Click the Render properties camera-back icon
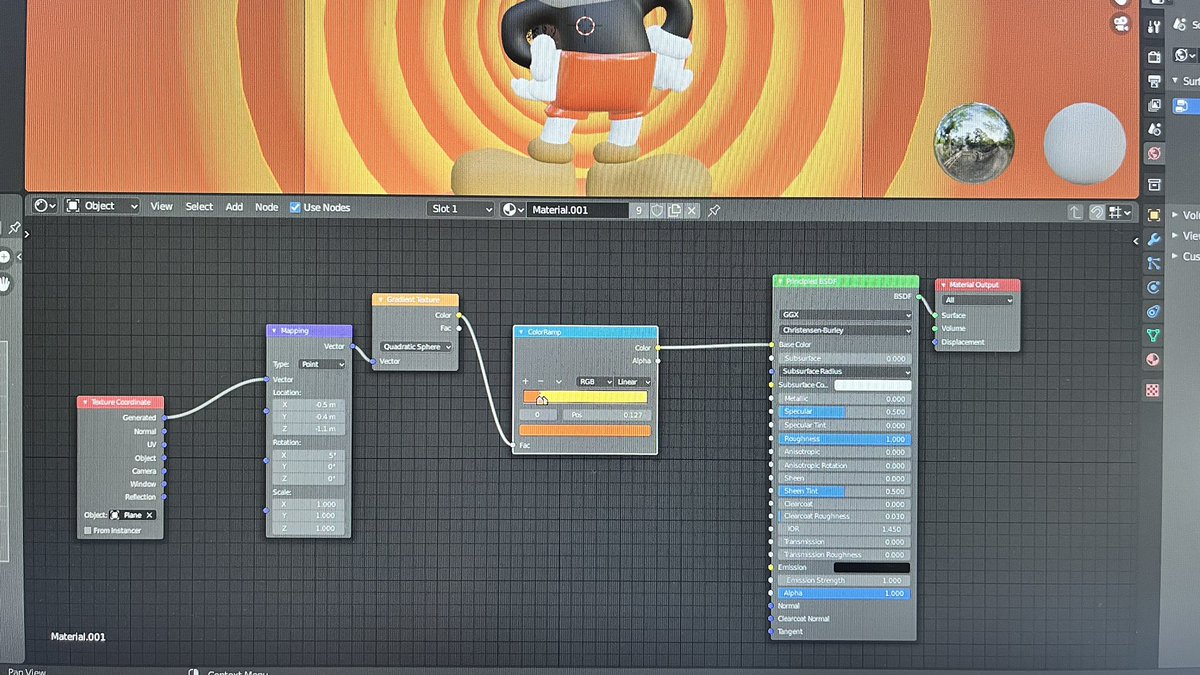Viewport: 1200px width, 675px height. pos(1153,57)
